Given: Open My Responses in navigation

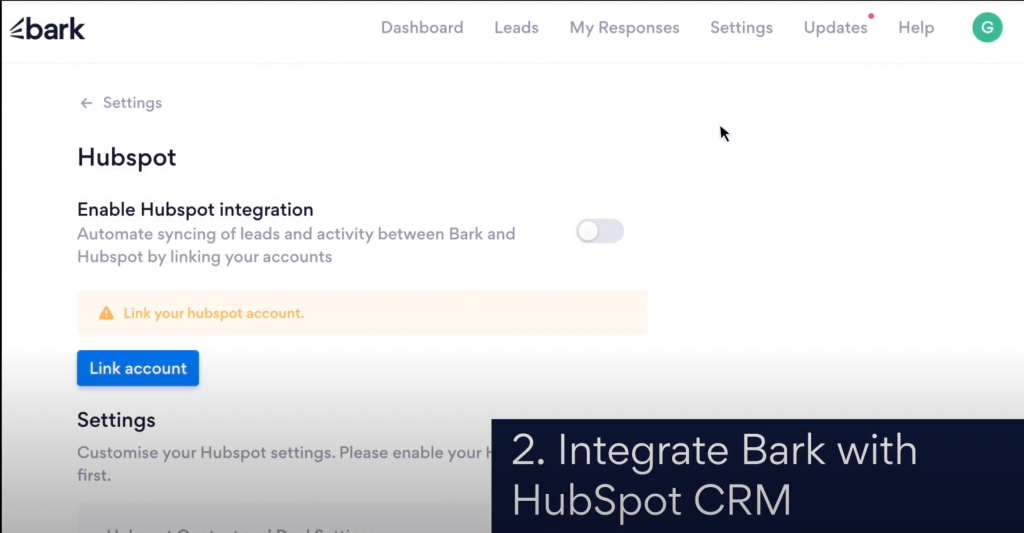Looking at the screenshot, I should pos(624,27).
